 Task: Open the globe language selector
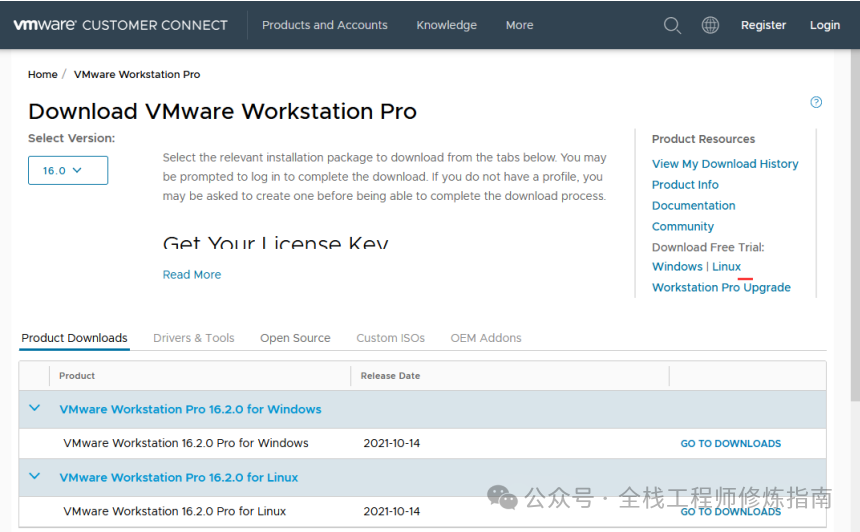[710, 25]
